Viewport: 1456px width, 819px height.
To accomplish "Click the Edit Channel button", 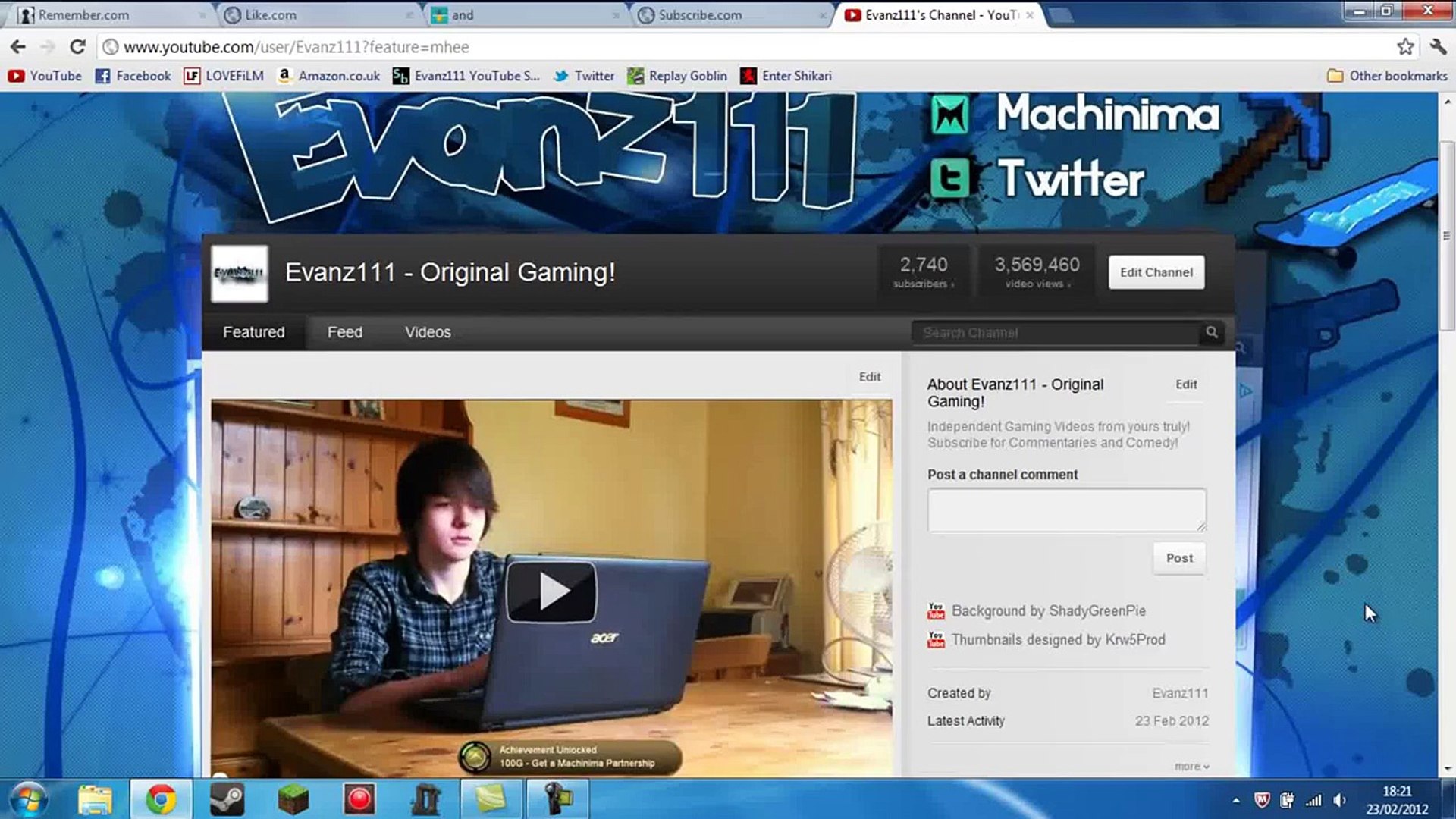I will click(1156, 272).
